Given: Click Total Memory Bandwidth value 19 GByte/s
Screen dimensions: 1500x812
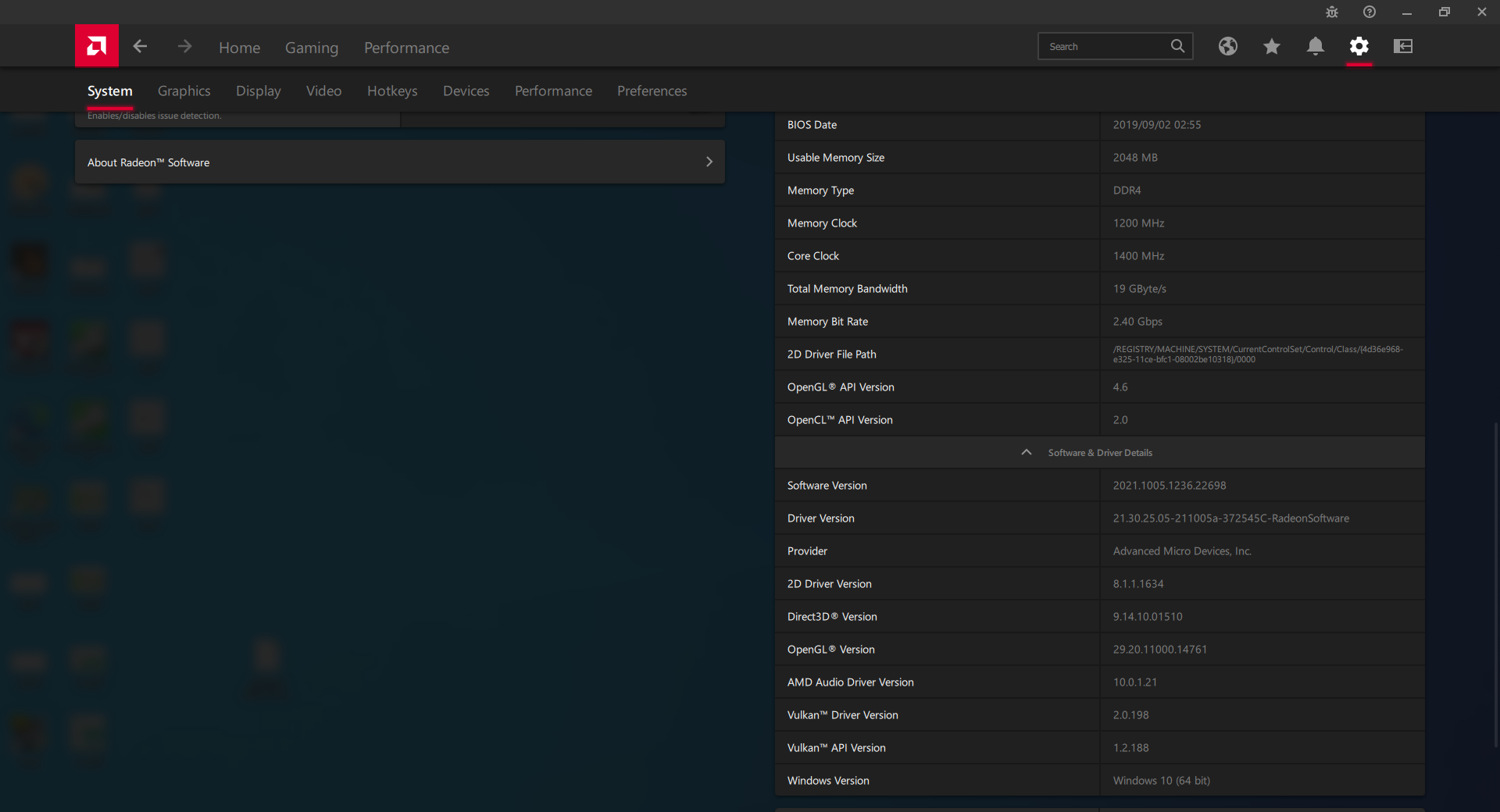Looking at the screenshot, I should click(x=1140, y=289).
